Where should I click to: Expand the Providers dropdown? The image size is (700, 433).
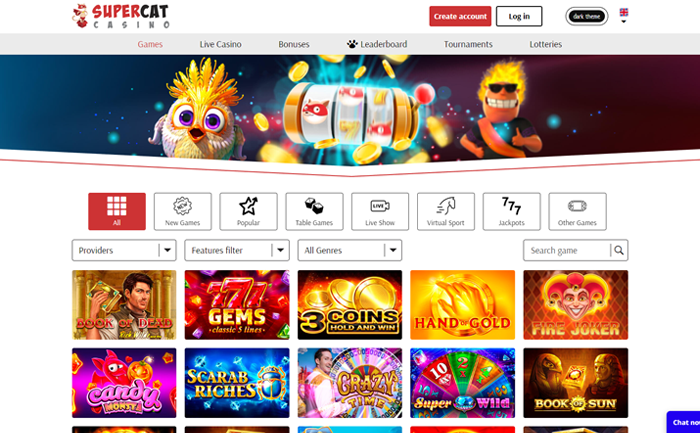coord(124,250)
